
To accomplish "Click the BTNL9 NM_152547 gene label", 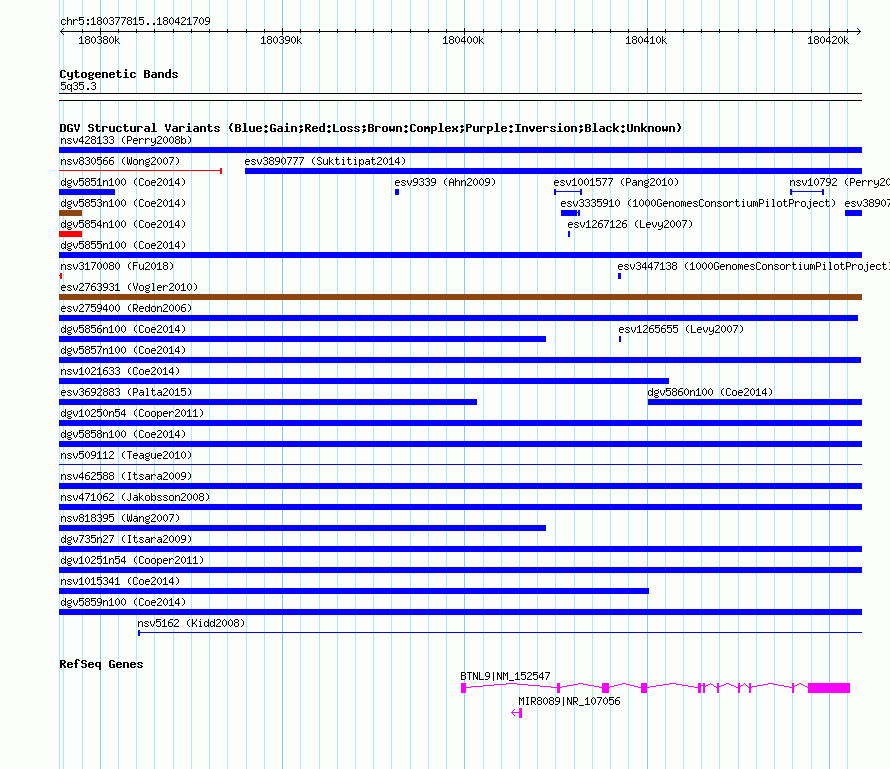I will (505, 677).
